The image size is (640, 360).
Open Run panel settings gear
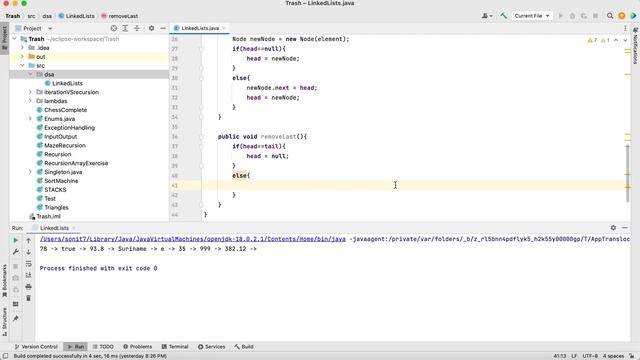click(613, 228)
